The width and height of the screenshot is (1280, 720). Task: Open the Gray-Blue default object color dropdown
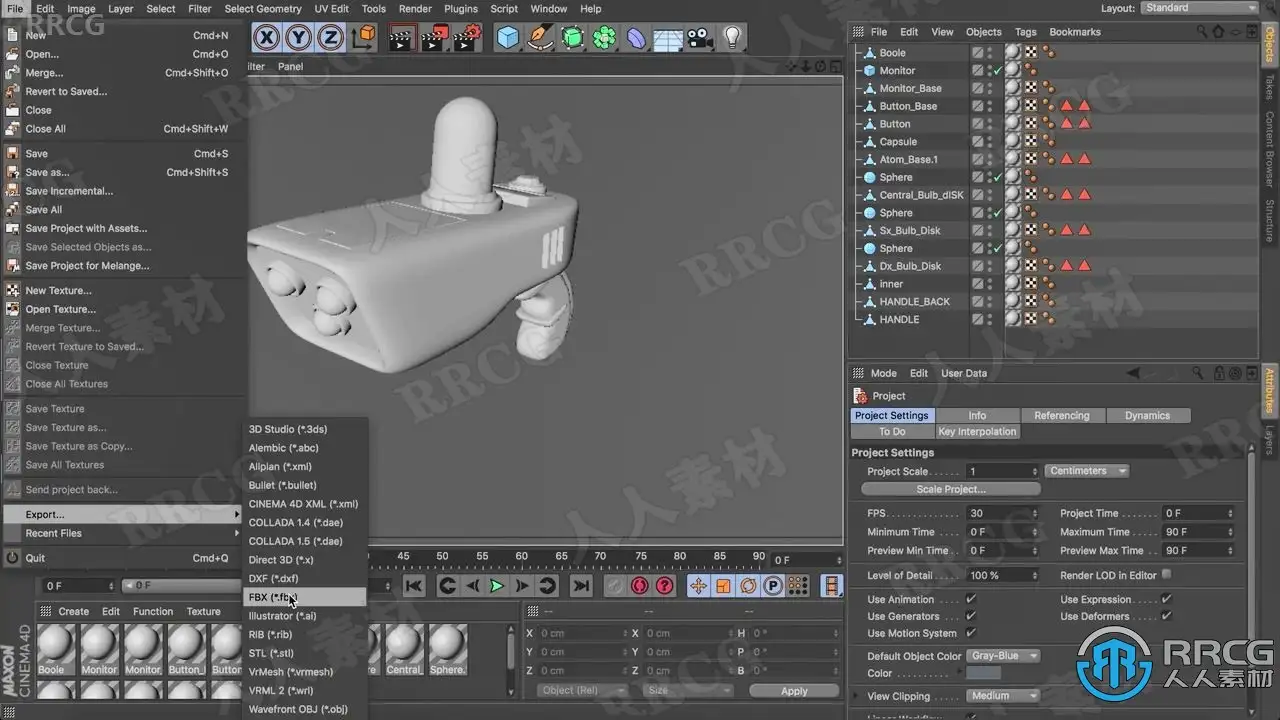[1004, 656]
